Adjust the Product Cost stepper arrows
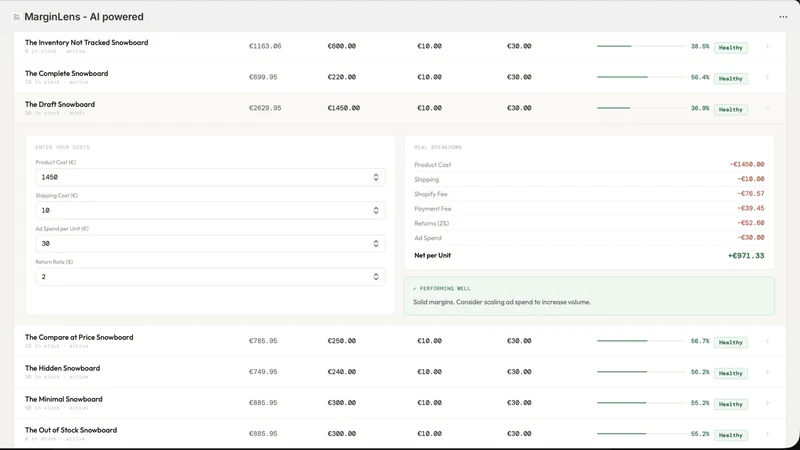The image size is (800, 450). click(x=376, y=177)
